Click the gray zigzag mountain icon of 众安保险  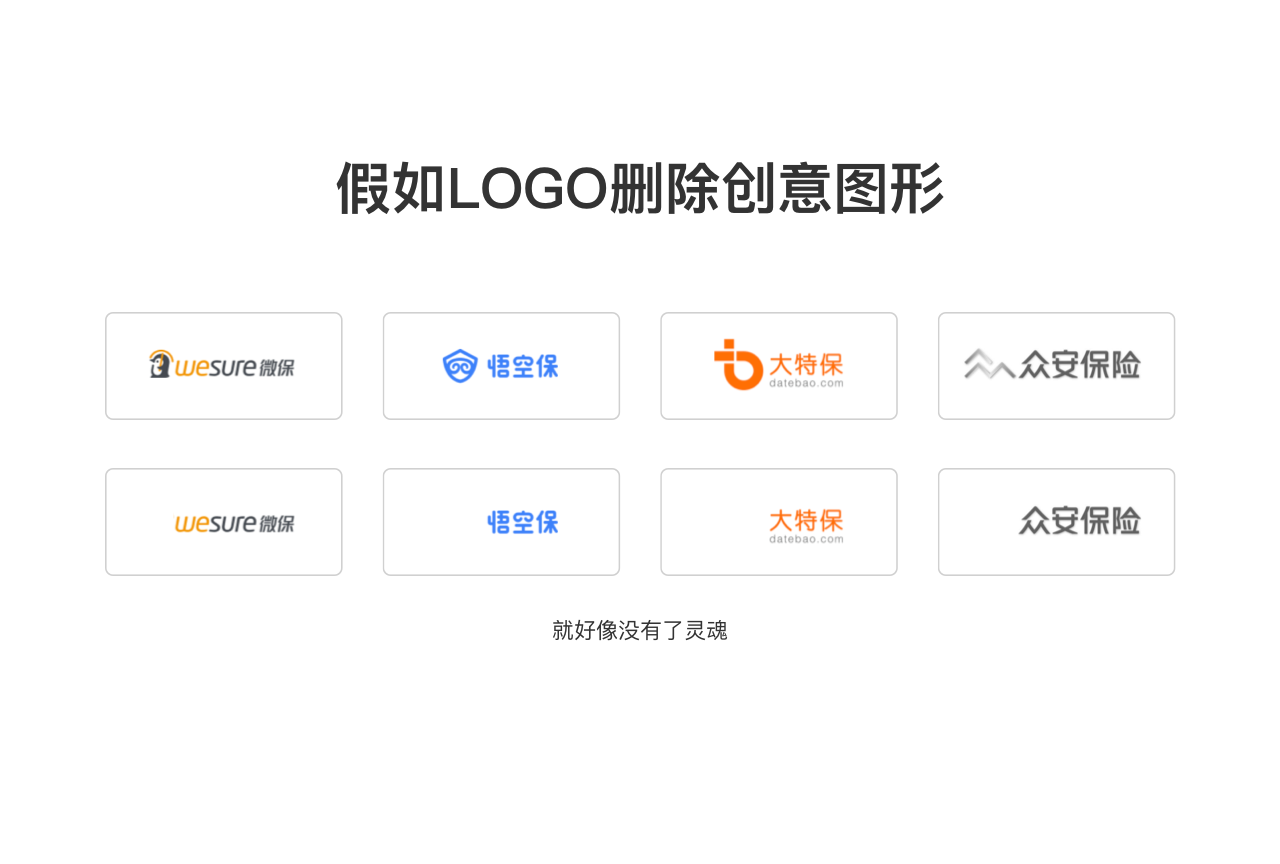989,364
